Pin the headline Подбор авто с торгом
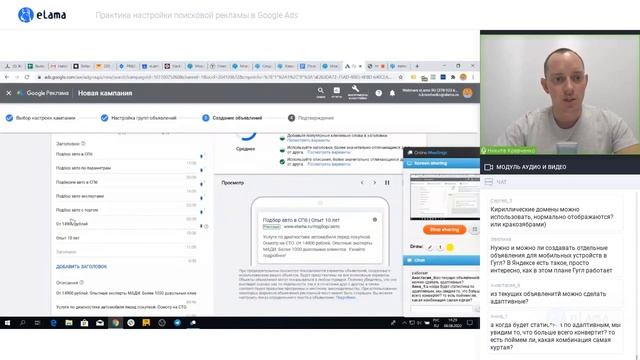 (x=202, y=212)
